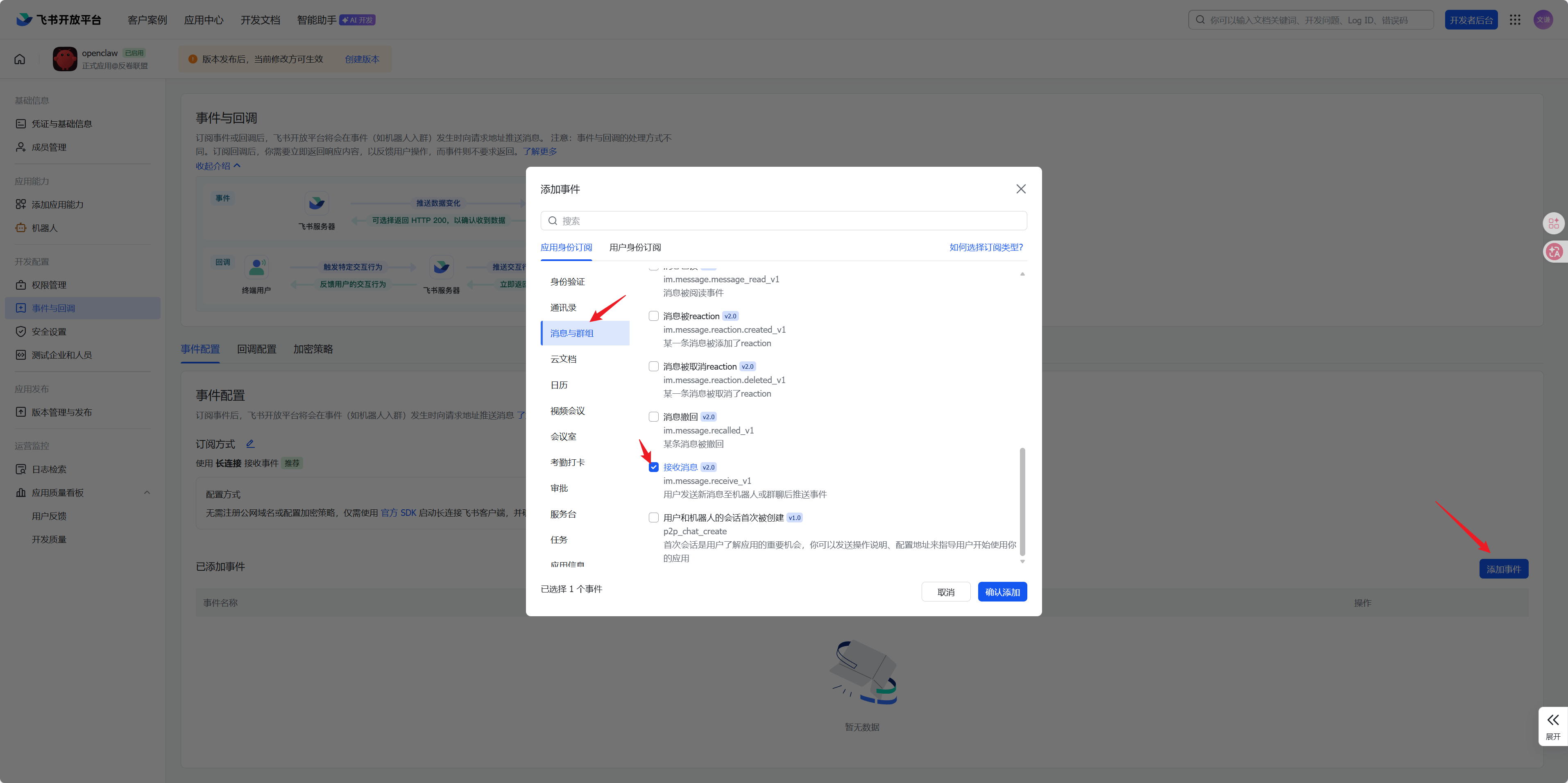Image resolution: width=1568 pixels, height=783 pixels.
Task: Go to the home icon
Action: pos(20,59)
